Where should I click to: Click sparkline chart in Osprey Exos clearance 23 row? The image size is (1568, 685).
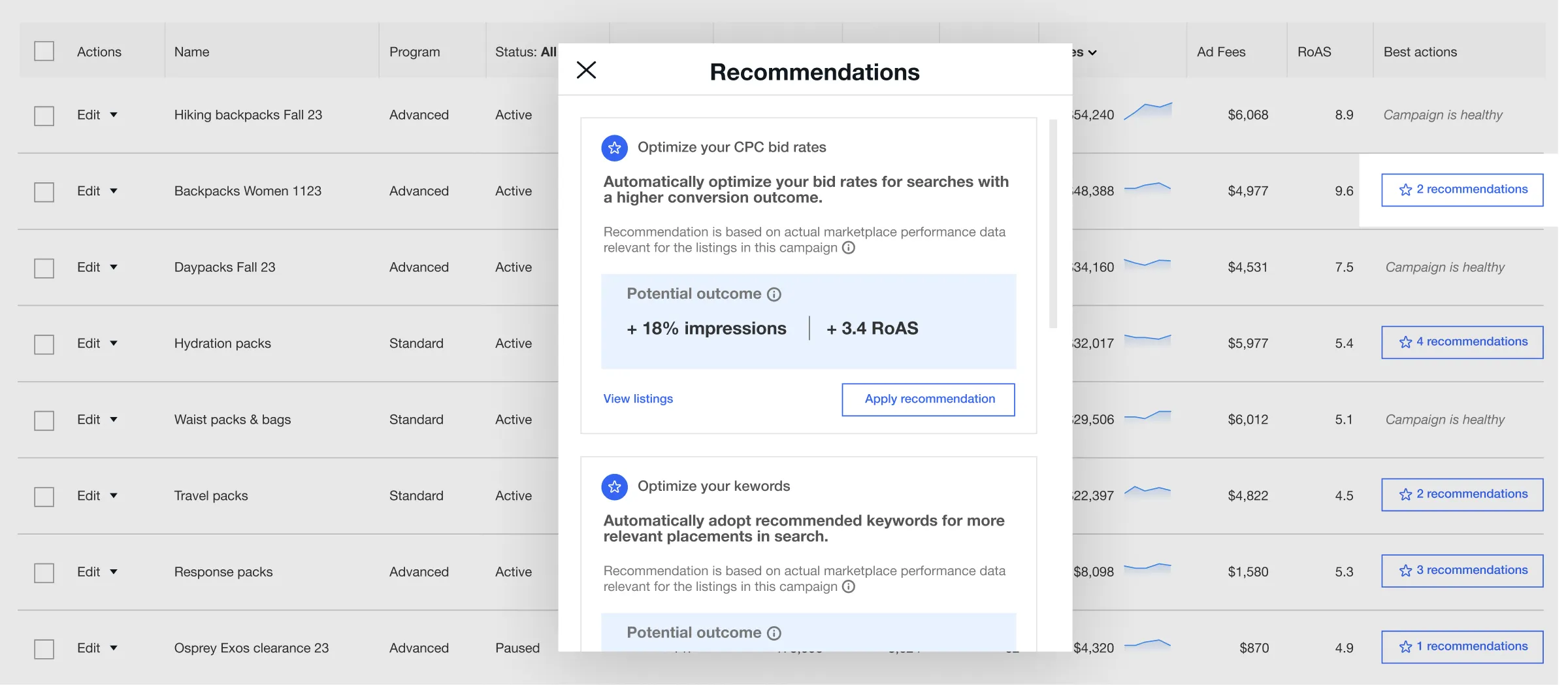(1147, 644)
